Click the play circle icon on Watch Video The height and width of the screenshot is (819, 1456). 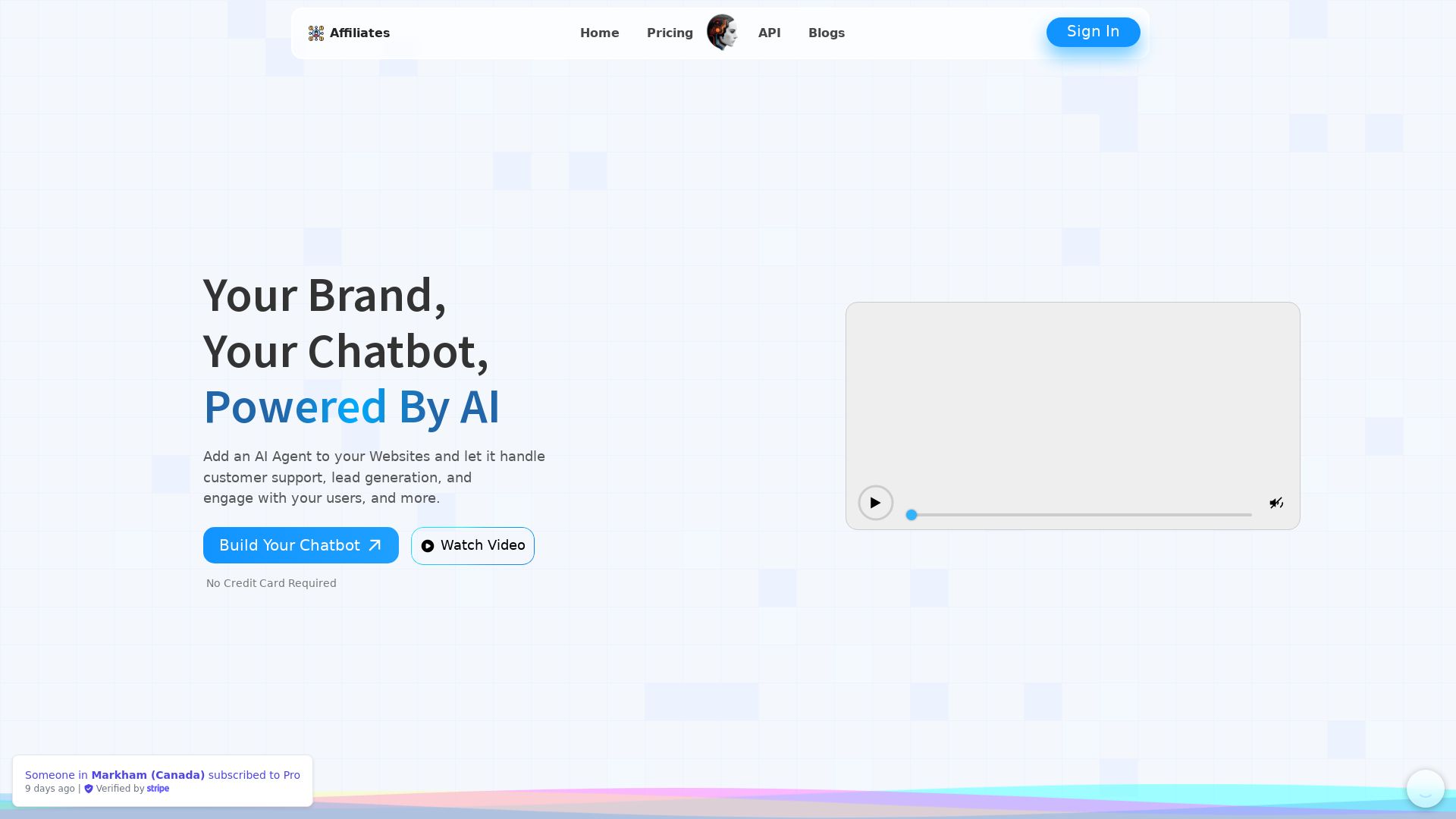pos(428,545)
